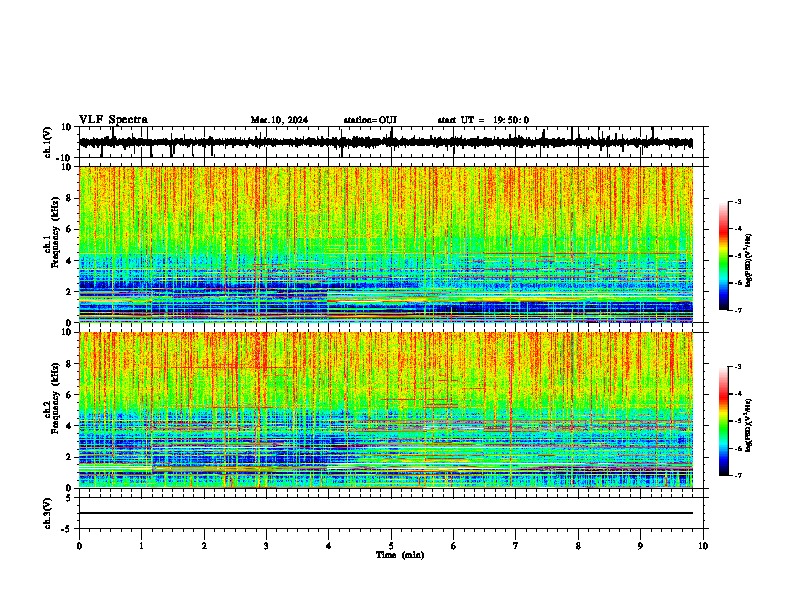Image resolution: width=792 pixels, height=612 pixels.
Task: Click the log(PSD) label beside ch.1 color bar
Action: pos(748,261)
